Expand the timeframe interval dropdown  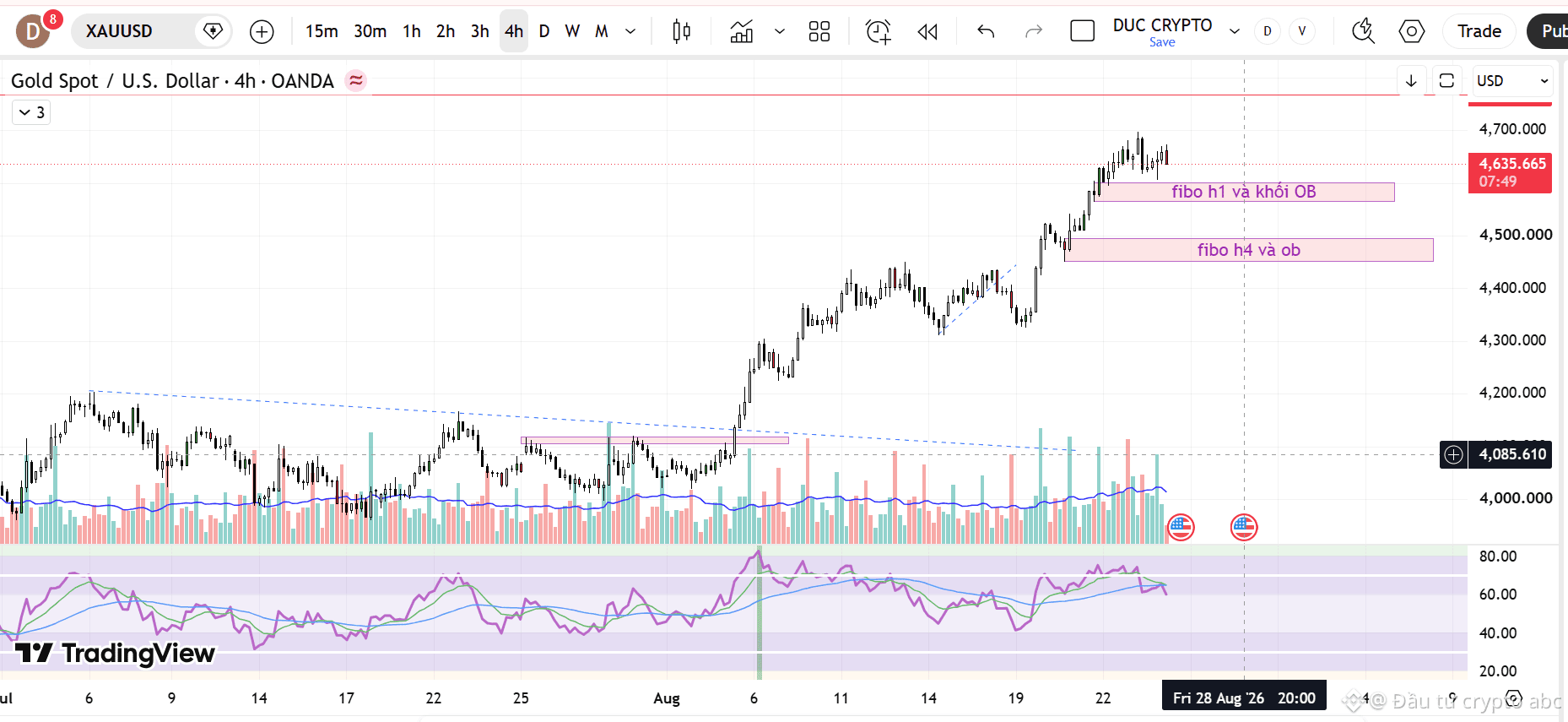pos(630,31)
